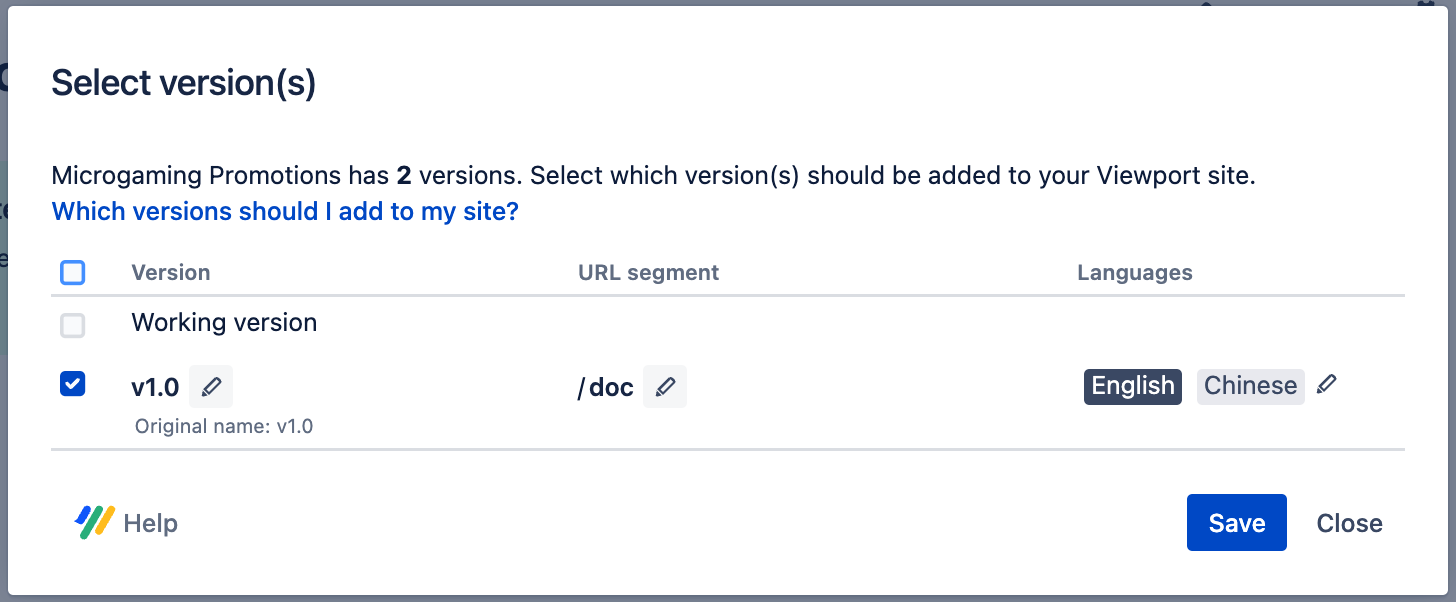
Task: Click the Working version row label
Action: (x=224, y=323)
